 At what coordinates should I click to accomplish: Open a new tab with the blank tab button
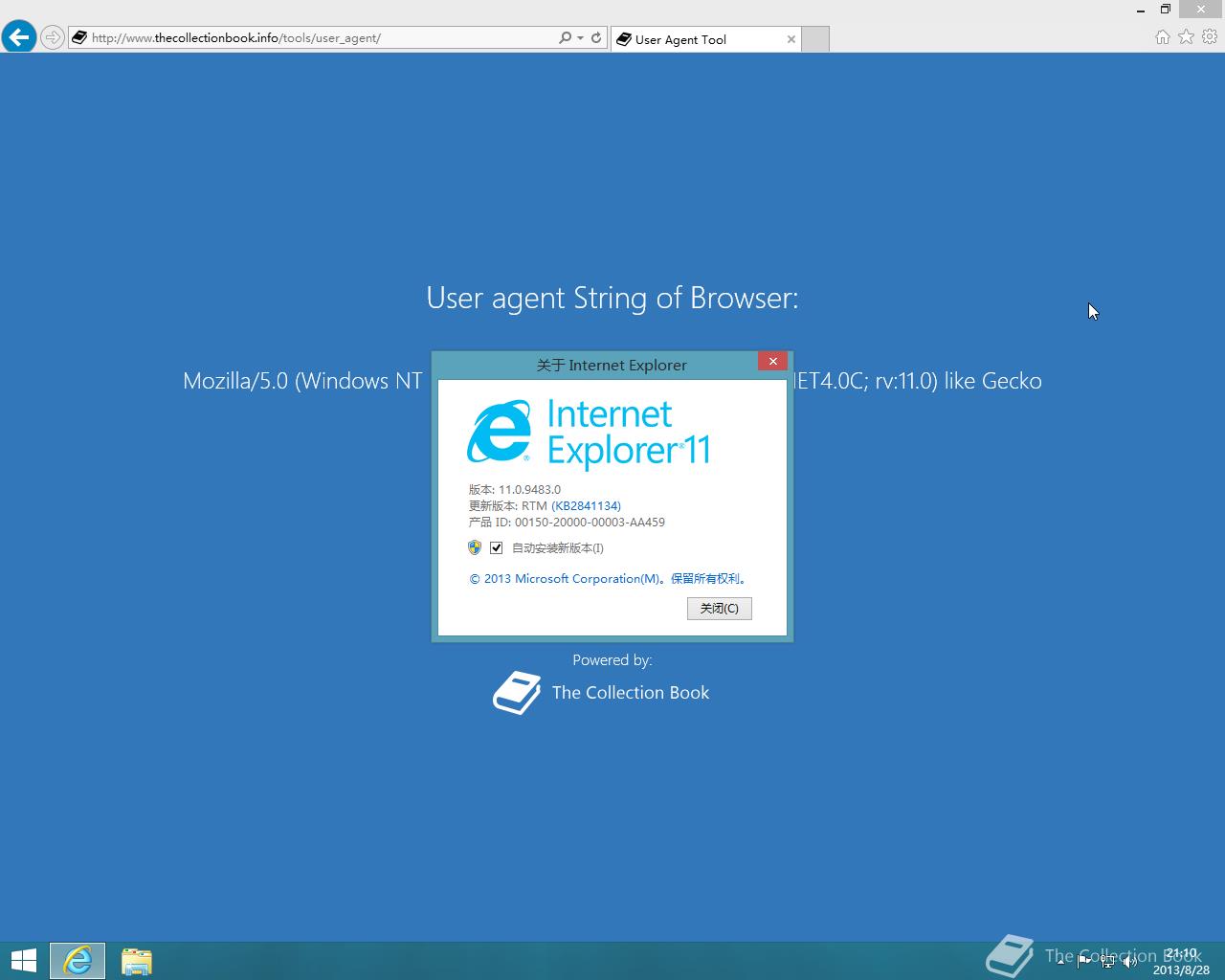(x=815, y=39)
